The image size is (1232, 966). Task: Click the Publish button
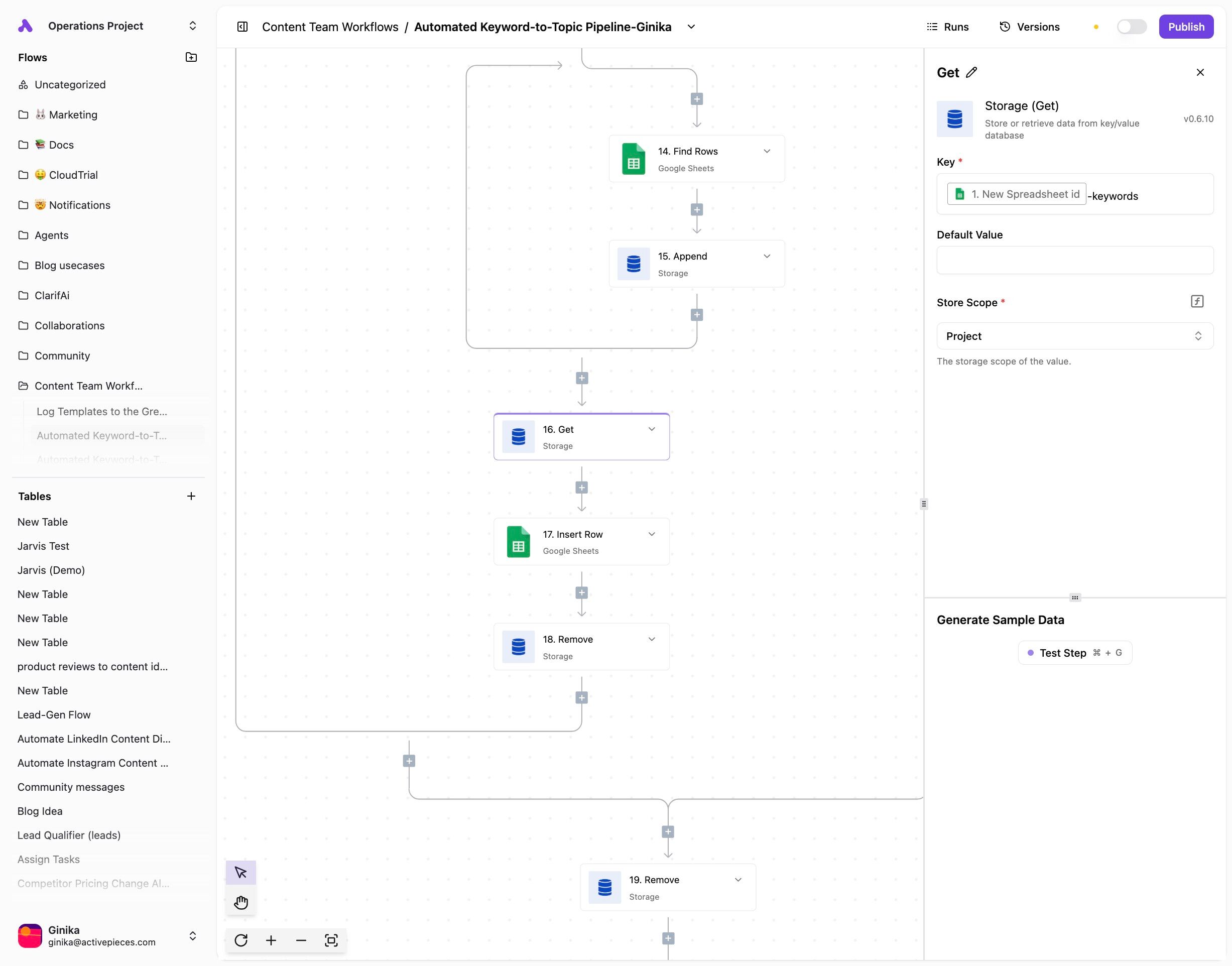pos(1186,27)
